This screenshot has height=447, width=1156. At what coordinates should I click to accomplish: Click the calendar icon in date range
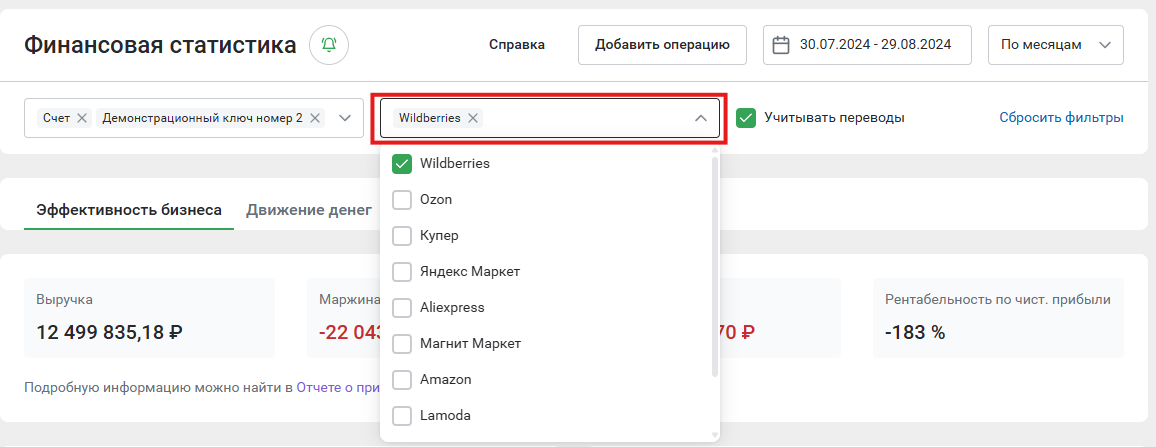(781, 45)
